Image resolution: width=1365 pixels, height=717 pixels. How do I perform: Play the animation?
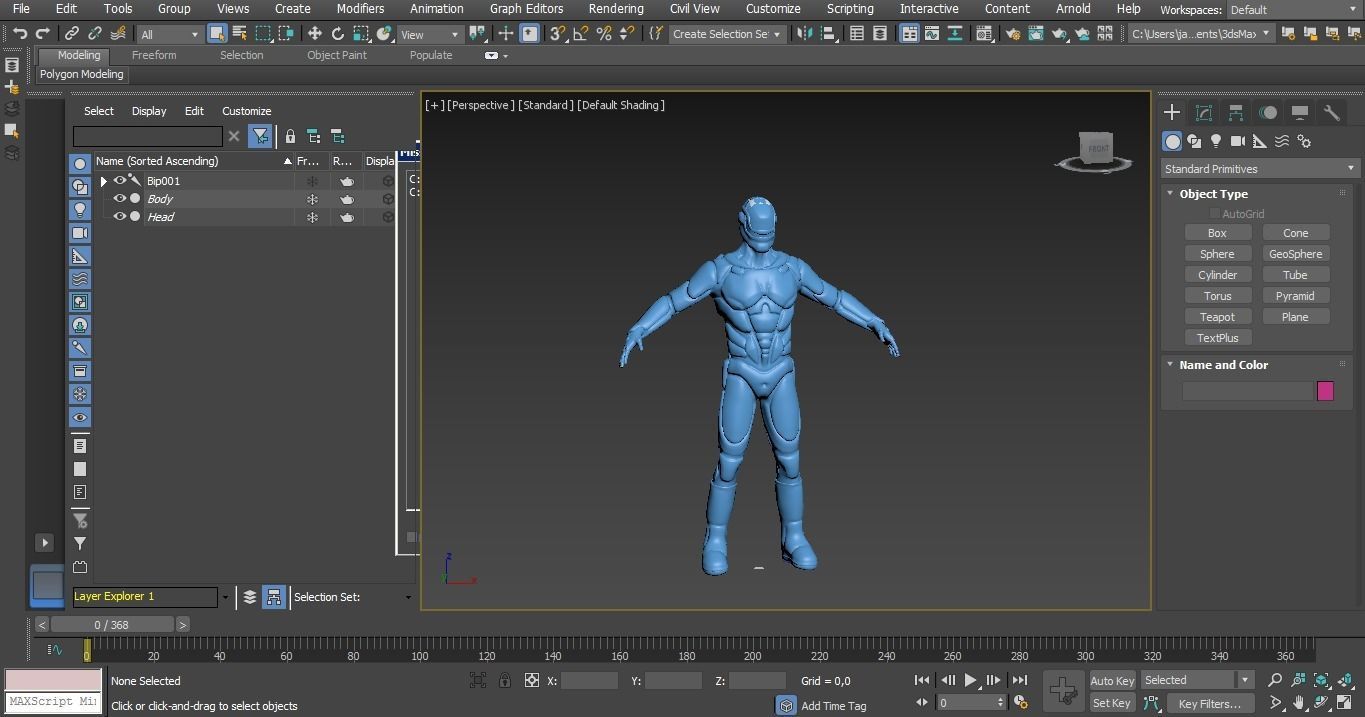(970, 681)
